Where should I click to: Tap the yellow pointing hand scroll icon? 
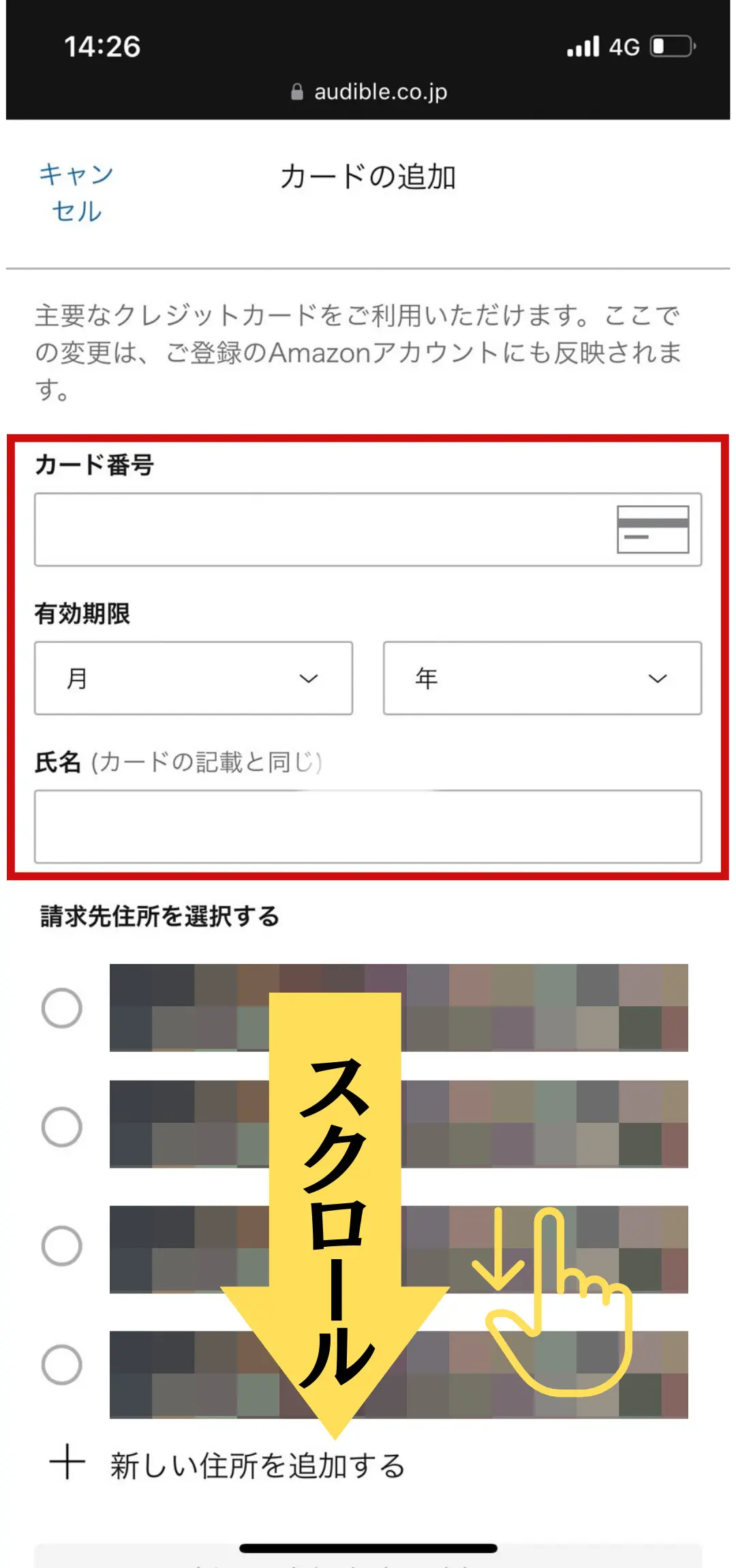[553, 1301]
